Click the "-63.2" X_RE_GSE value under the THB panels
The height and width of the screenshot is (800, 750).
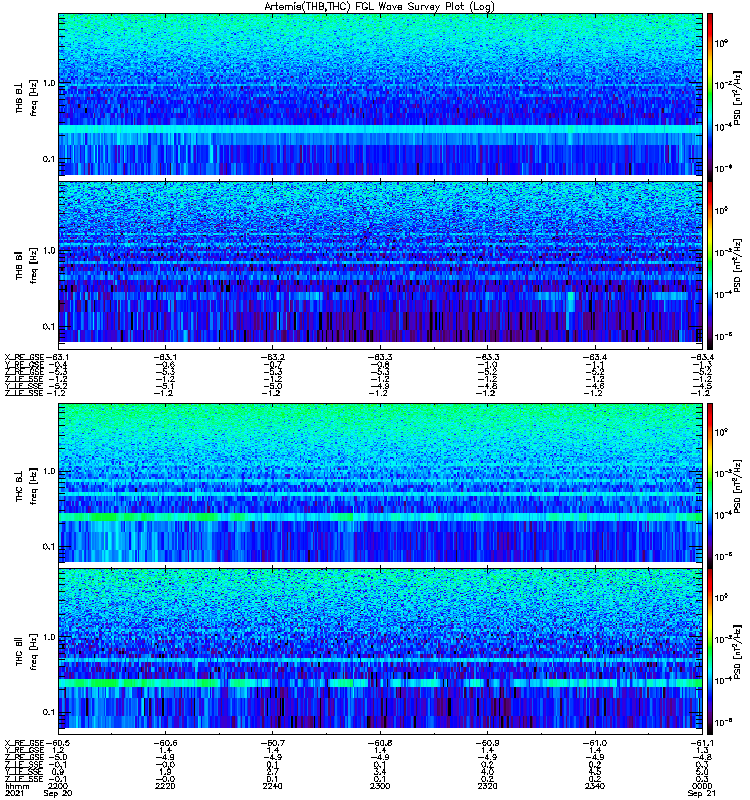(x=272, y=357)
